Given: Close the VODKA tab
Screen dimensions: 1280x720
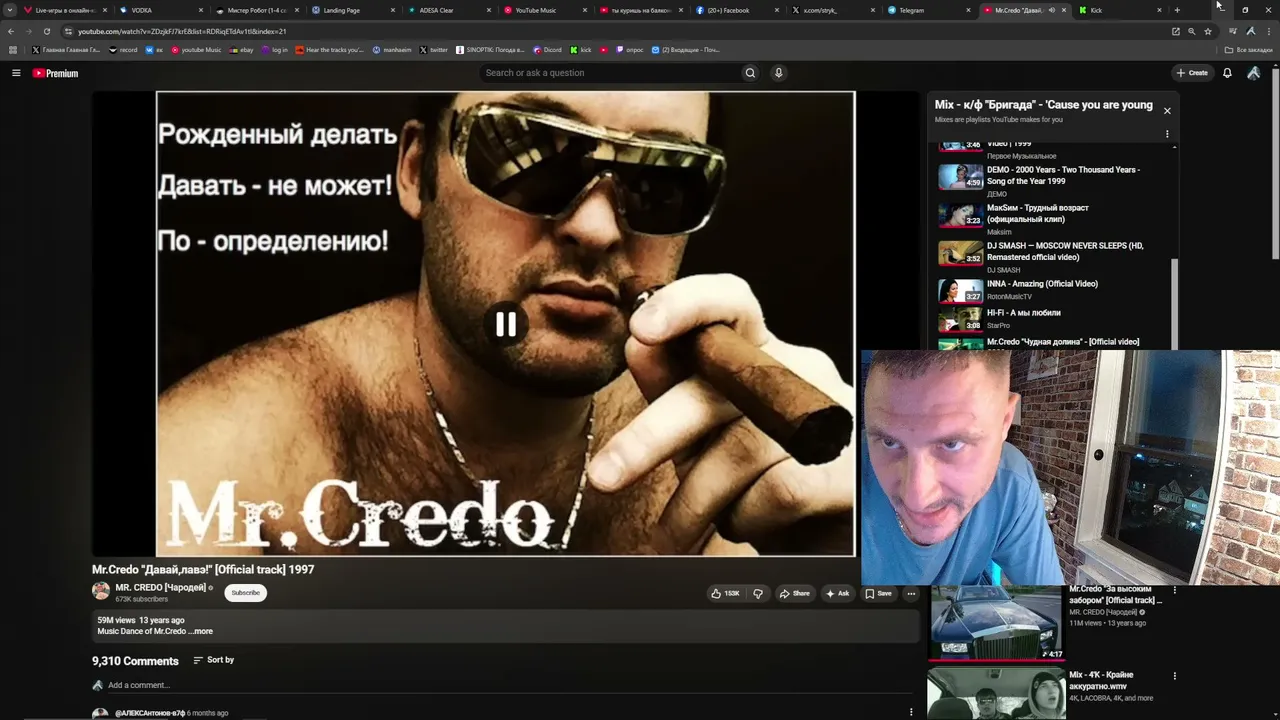Looking at the screenshot, I should click(200, 10).
